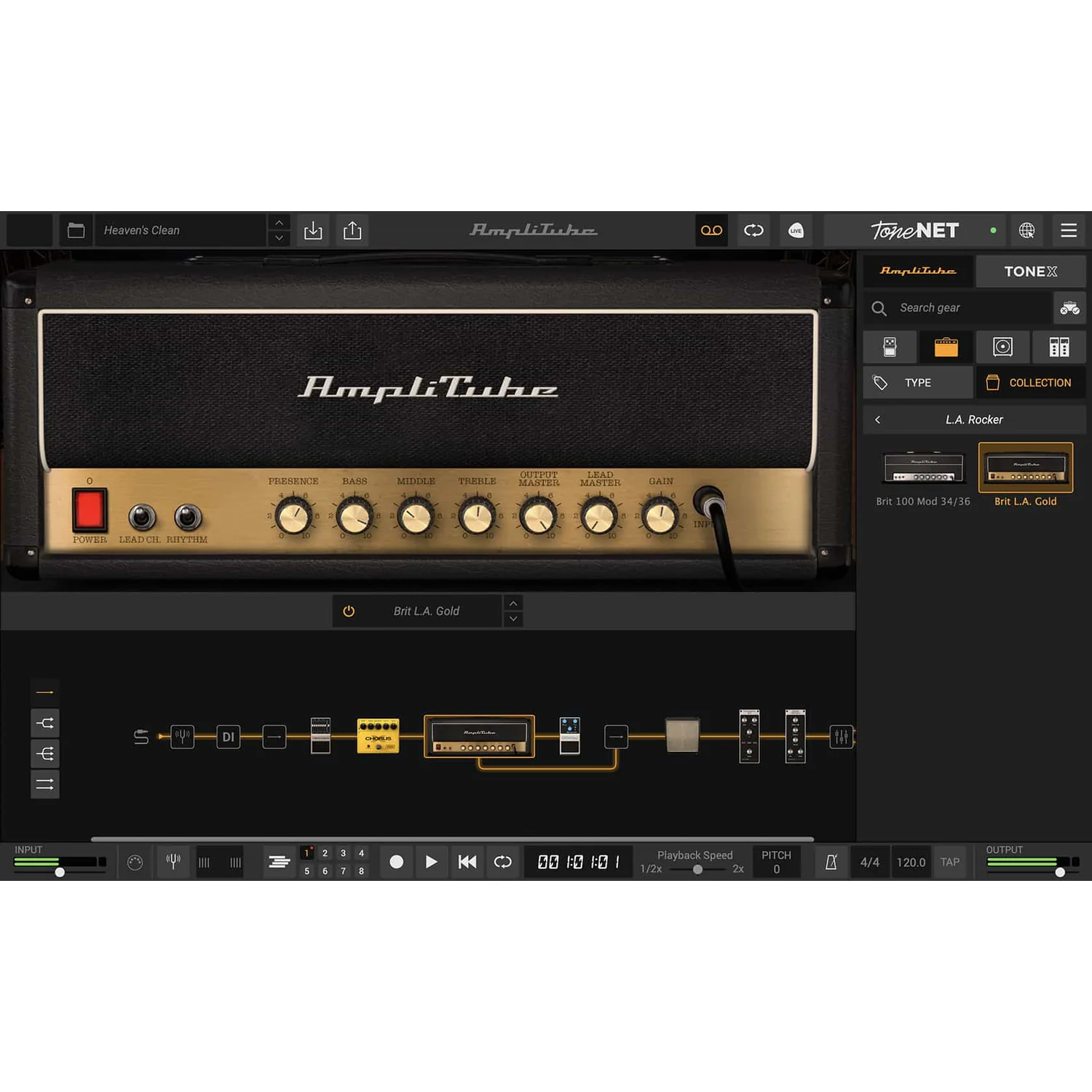This screenshot has height=1092, width=1092.
Task: Open the hamburger main menu
Action: point(1069,231)
